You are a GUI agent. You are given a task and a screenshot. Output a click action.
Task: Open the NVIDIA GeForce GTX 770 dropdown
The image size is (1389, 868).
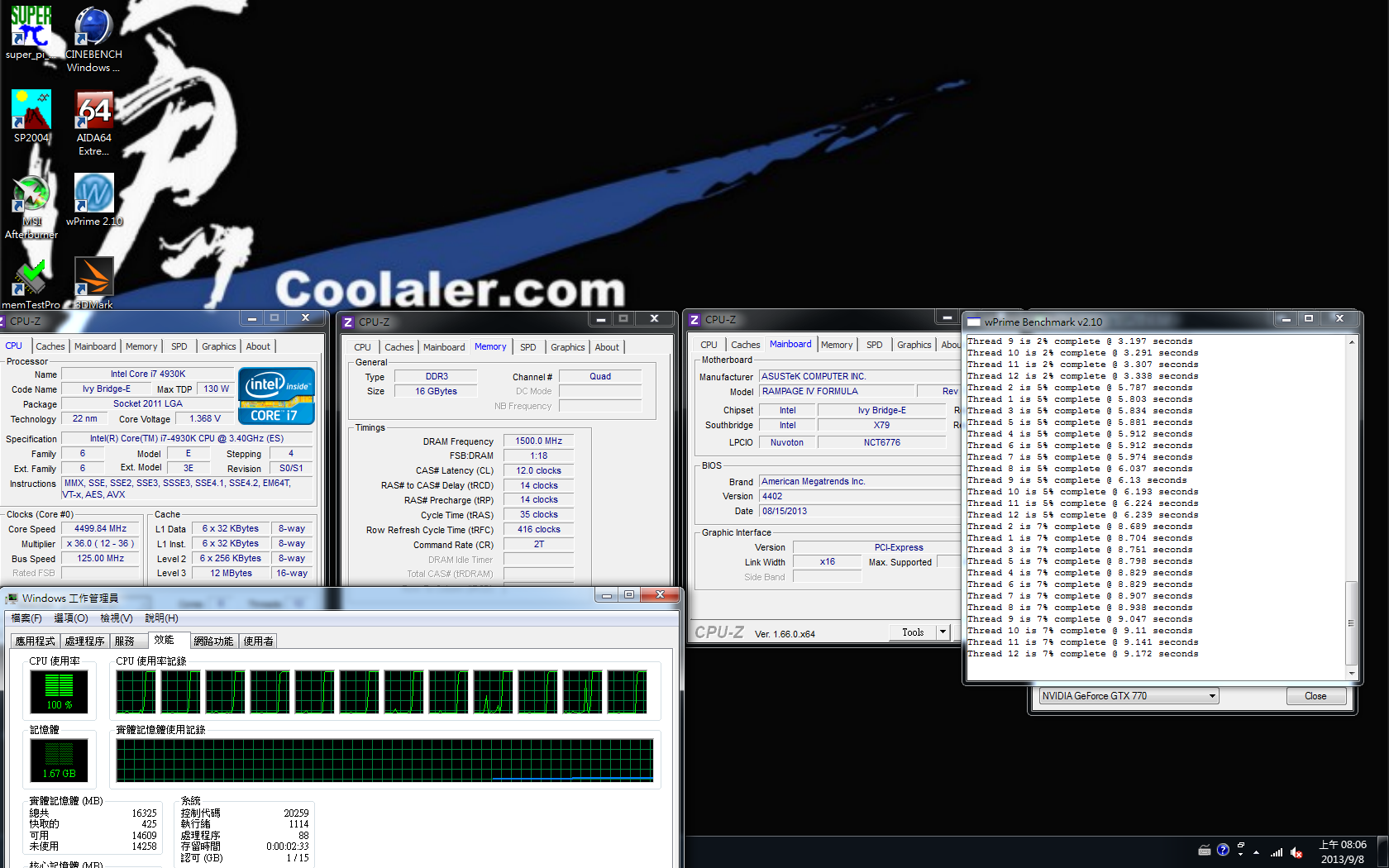pos(1129,696)
